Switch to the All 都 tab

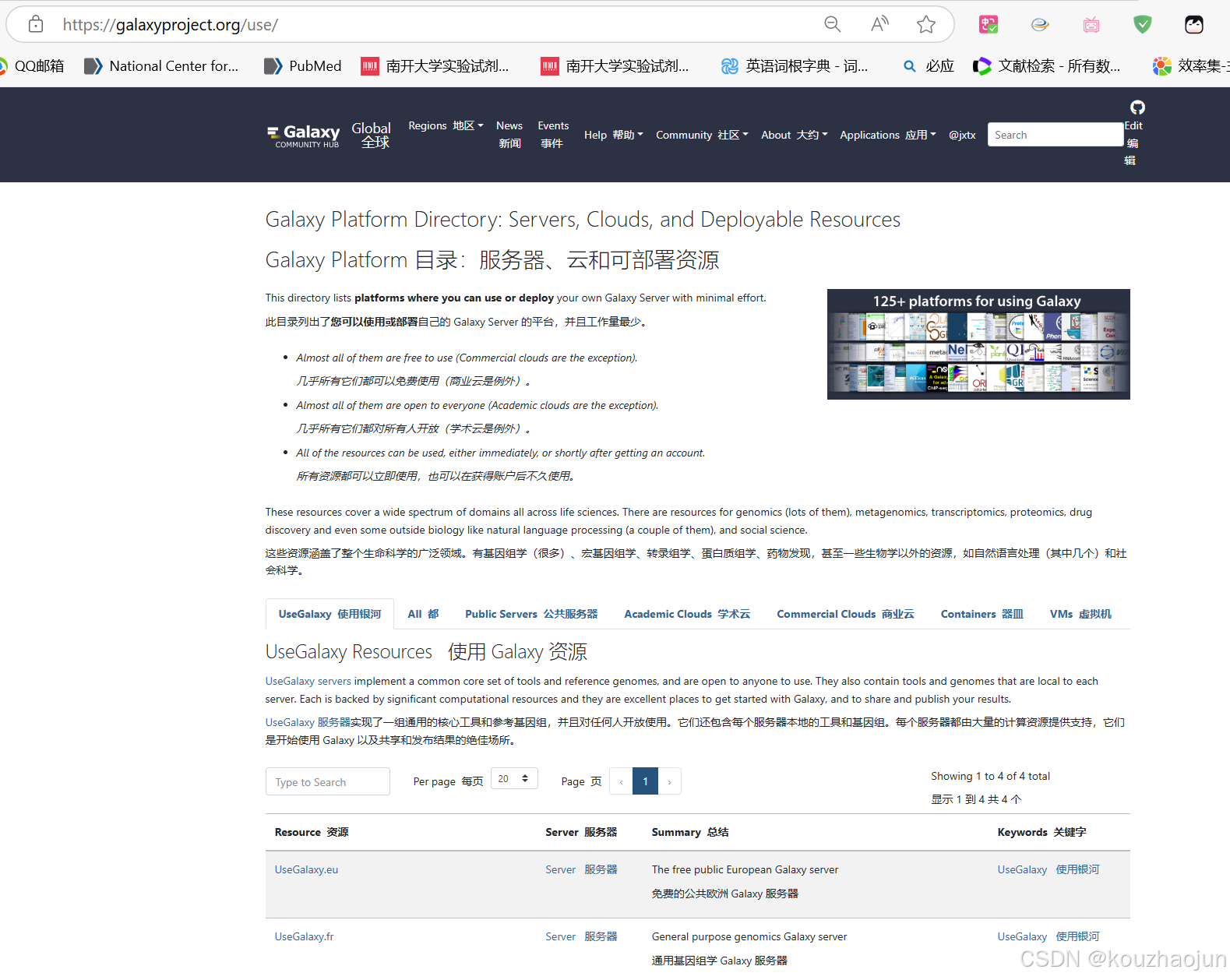tap(423, 614)
